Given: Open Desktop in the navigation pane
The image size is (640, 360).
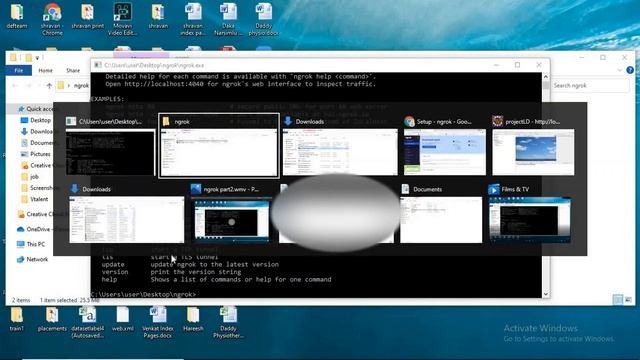Looking at the screenshot, I should [40, 120].
